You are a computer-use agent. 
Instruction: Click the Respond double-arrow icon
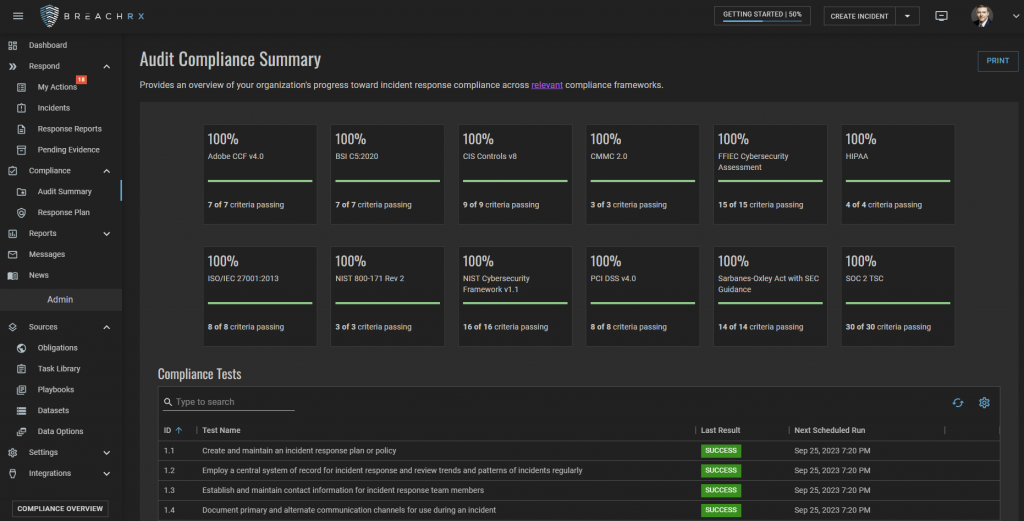(x=12, y=66)
